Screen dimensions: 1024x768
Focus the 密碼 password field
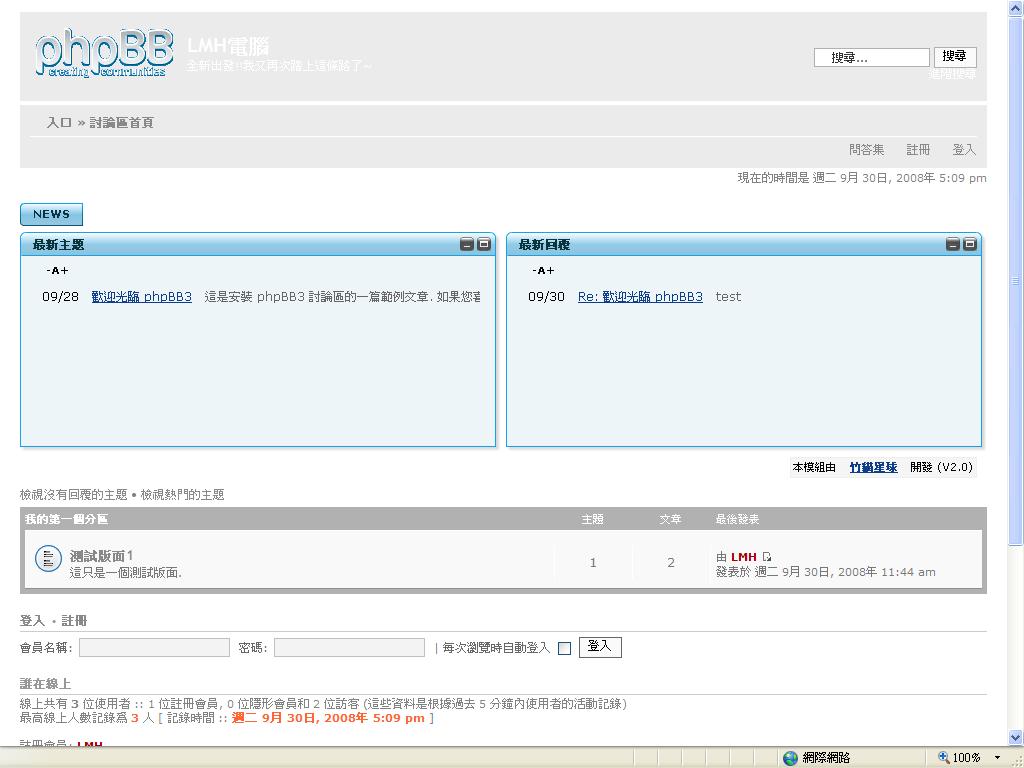point(349,647)
